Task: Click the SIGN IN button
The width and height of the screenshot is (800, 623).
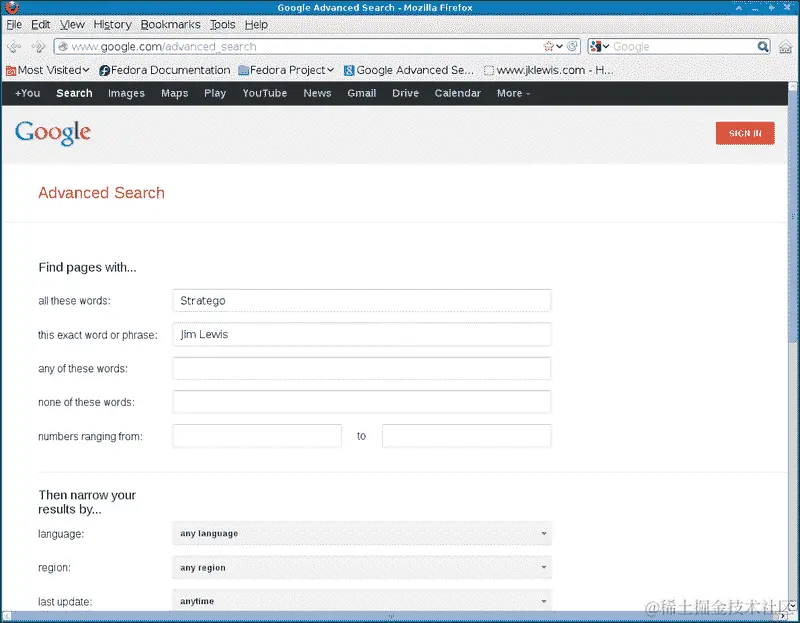Action: [745, 133]
